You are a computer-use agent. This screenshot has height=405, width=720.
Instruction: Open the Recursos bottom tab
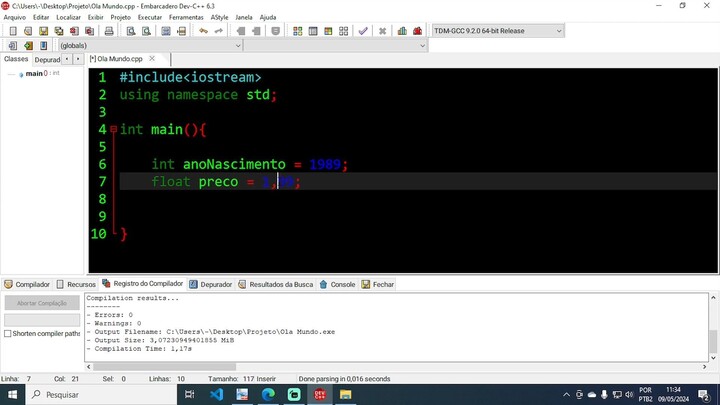click(x=76, y=284)
